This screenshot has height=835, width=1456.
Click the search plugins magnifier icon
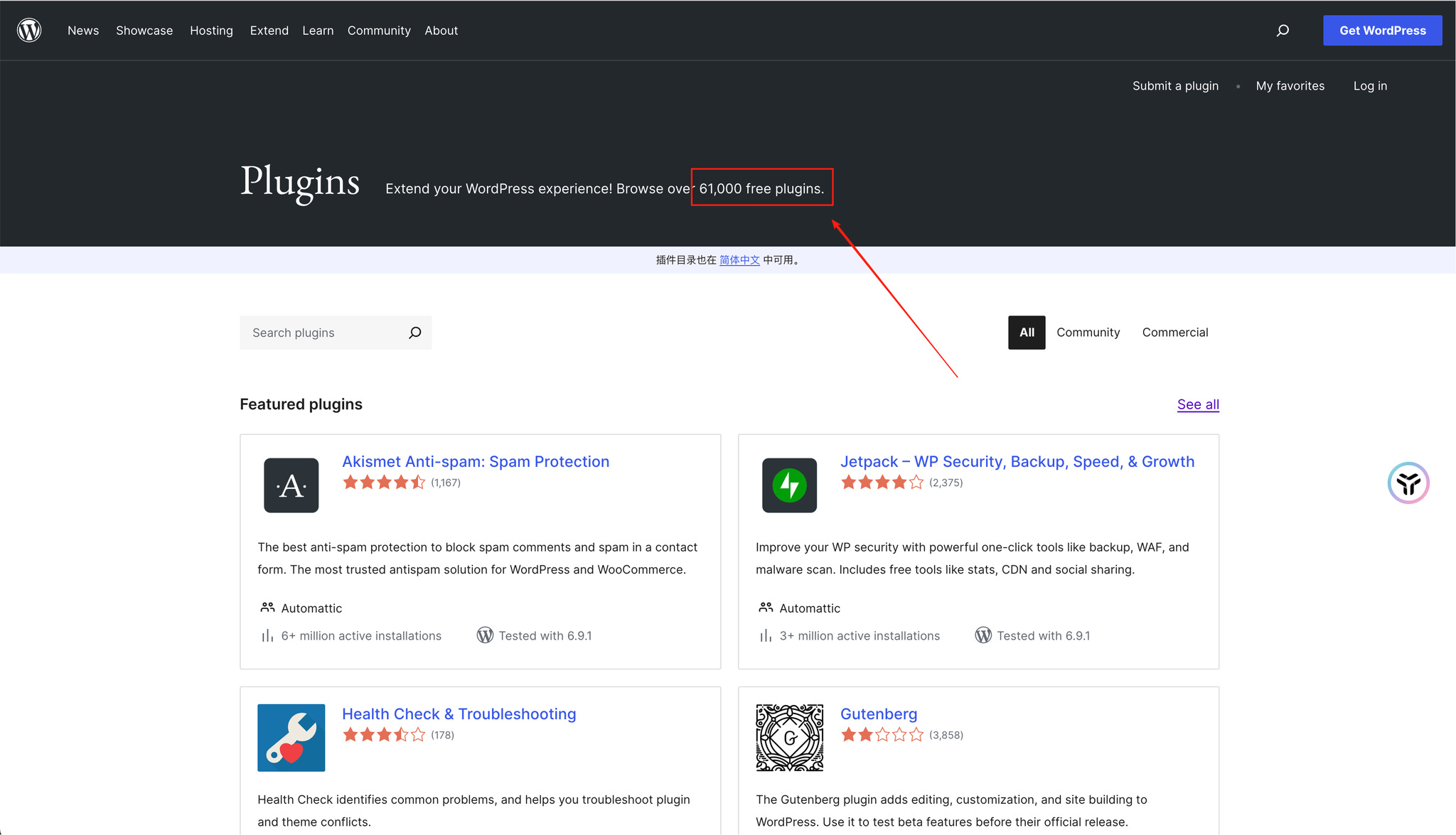point(415,333)
